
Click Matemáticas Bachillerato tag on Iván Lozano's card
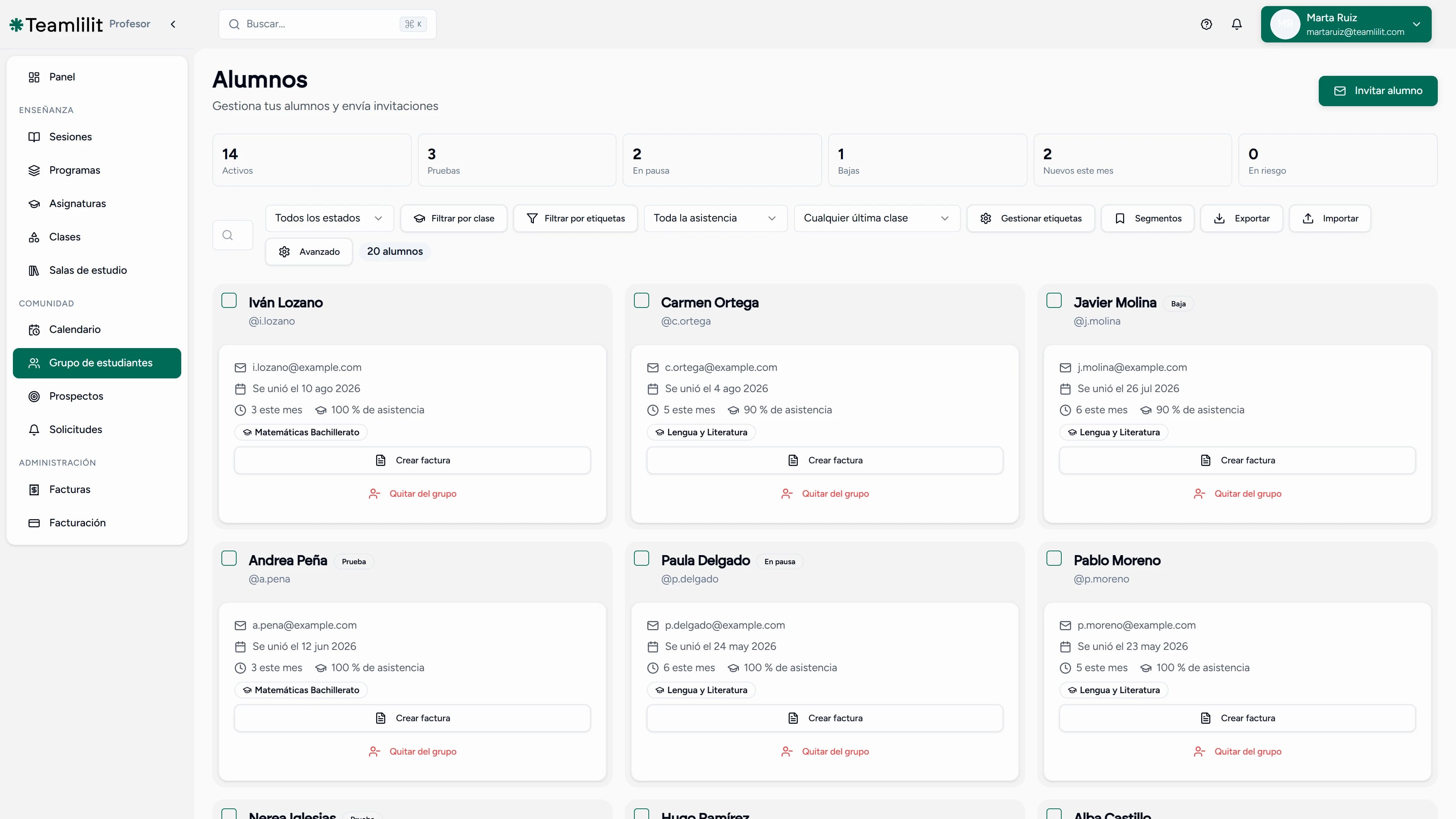pyautogui.click(x=301, y=432)
